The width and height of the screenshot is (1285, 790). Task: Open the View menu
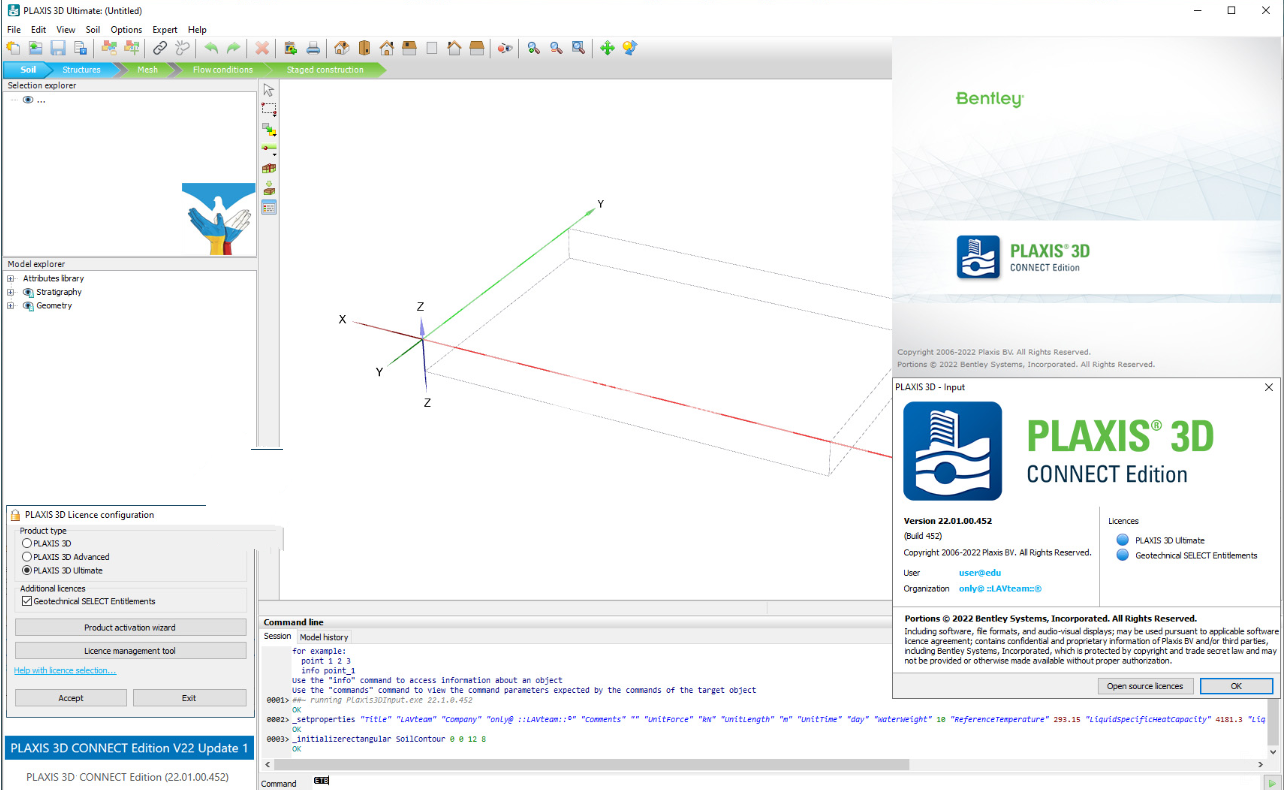(x=66, y=30)
